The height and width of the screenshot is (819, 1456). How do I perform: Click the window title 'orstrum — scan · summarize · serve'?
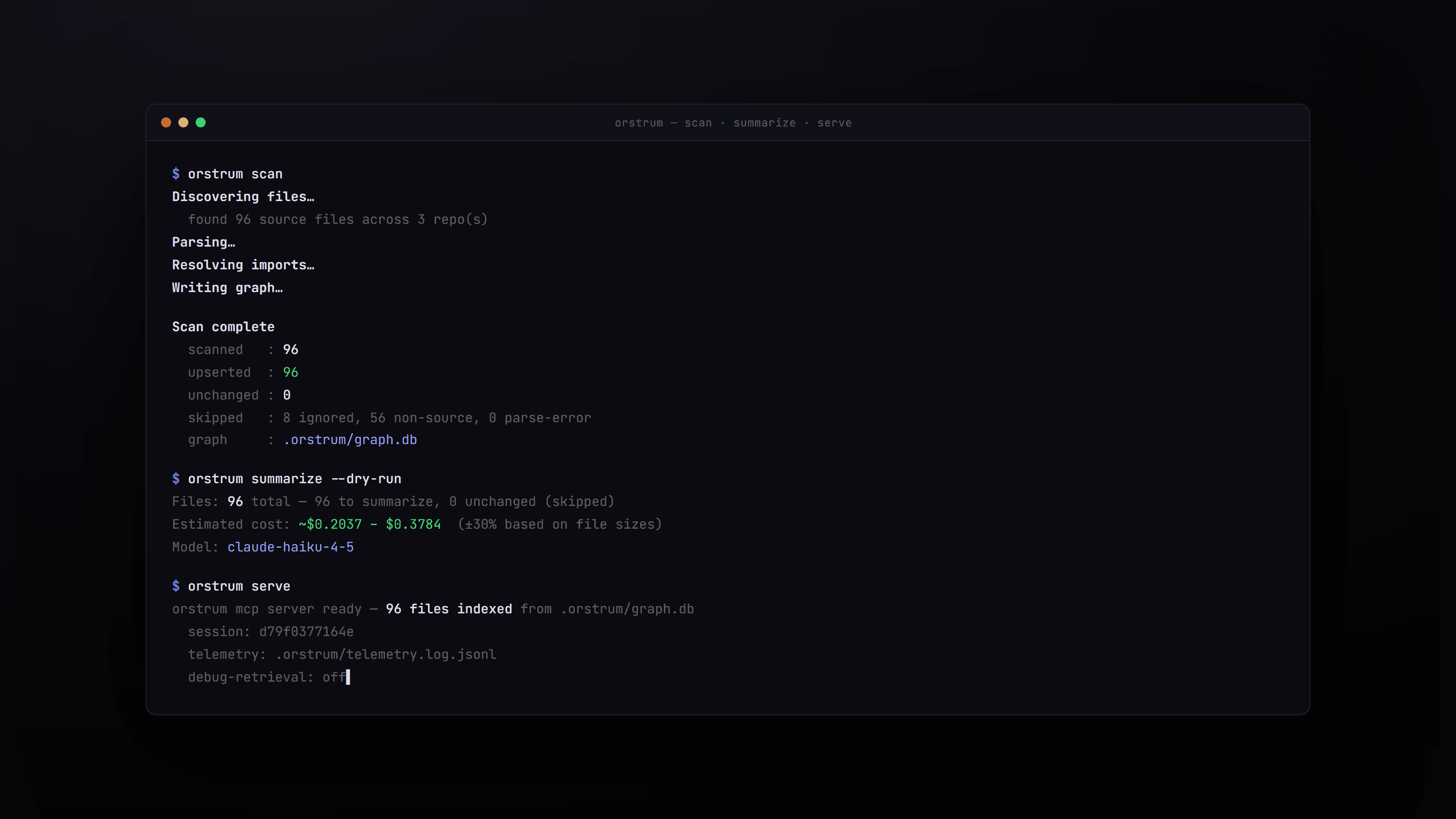pos(733,123)
